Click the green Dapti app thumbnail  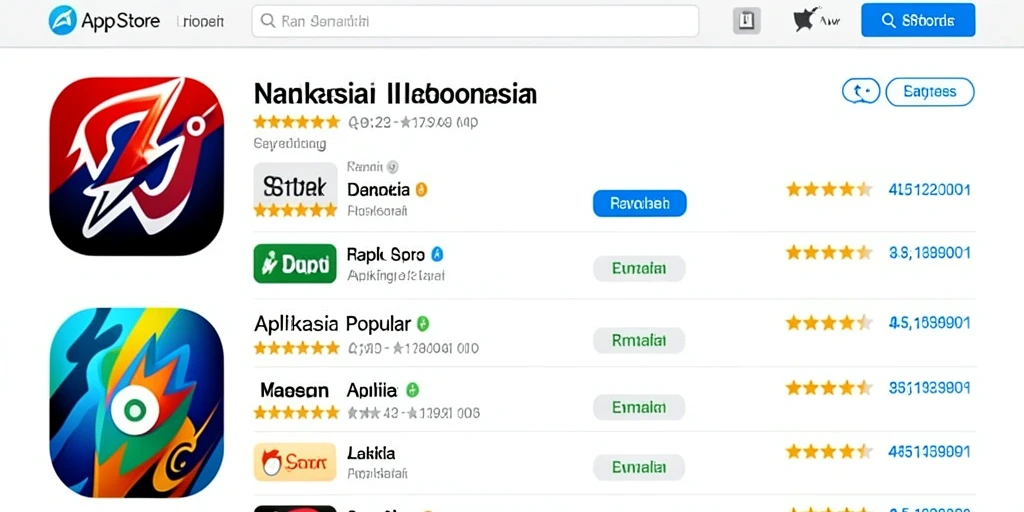point(295,264)
